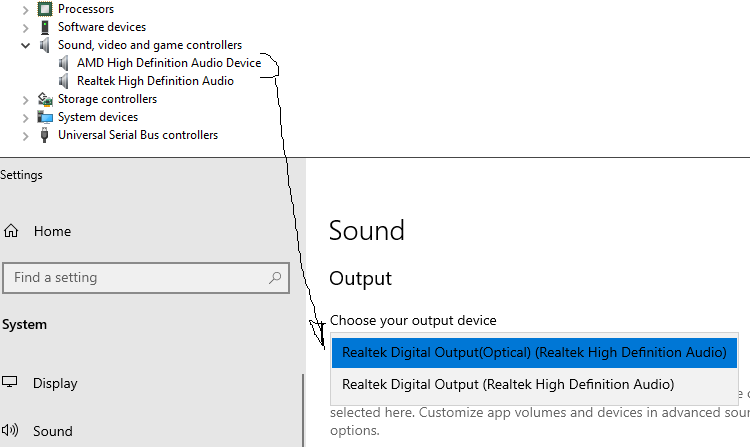Select the Storage controllers label

107,99
